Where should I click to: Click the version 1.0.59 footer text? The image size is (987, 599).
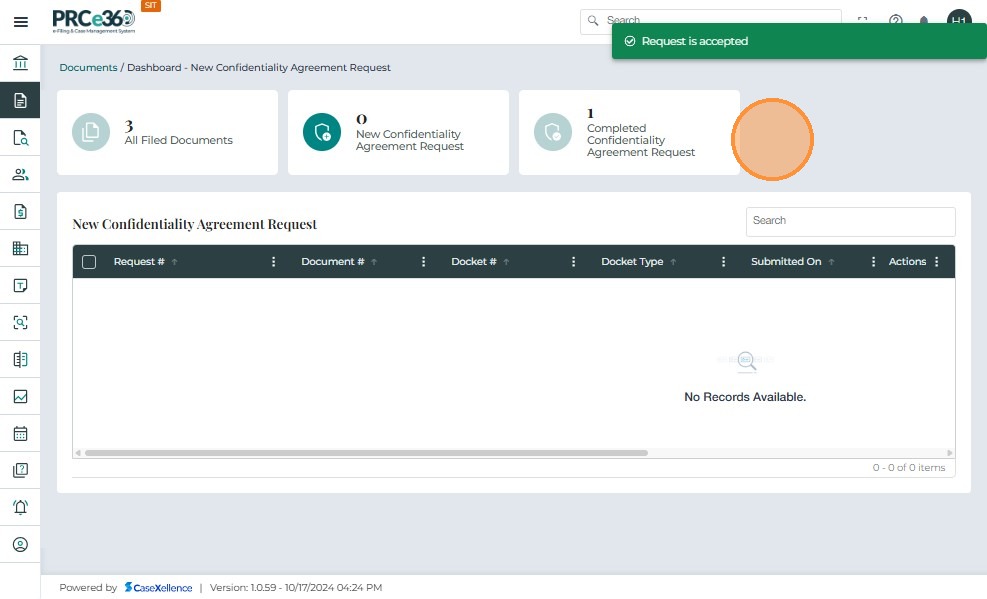[x=296, y=588]
